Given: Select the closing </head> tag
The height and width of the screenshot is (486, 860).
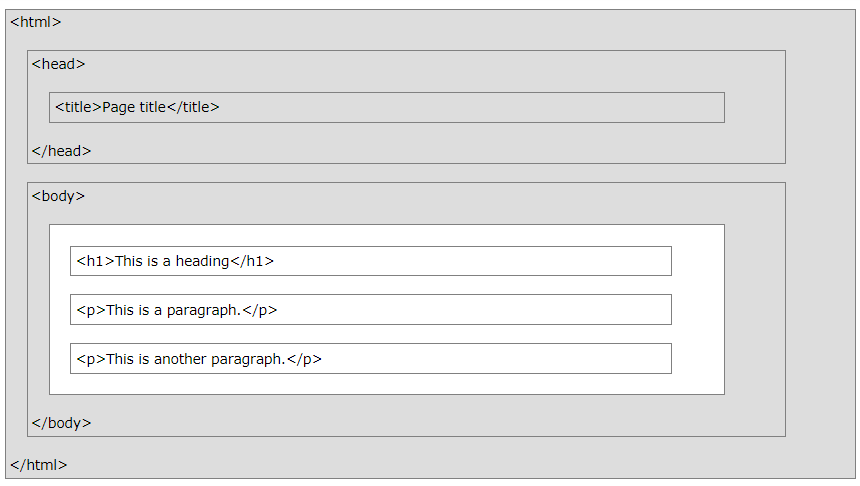Looking at the screenshot, I should [x=61, y=151].
